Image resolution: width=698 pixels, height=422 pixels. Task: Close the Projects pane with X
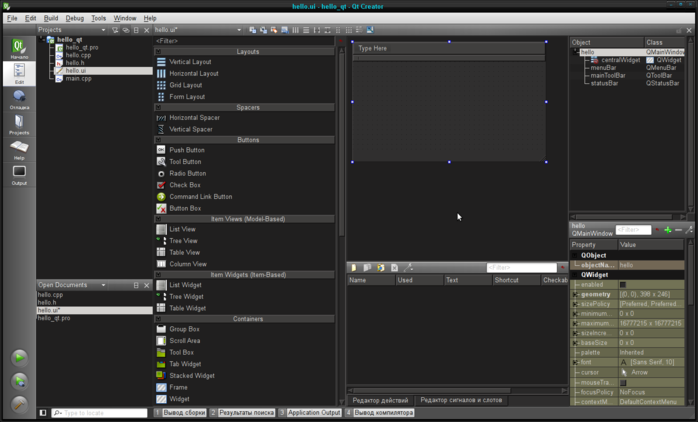pos(146,30)
